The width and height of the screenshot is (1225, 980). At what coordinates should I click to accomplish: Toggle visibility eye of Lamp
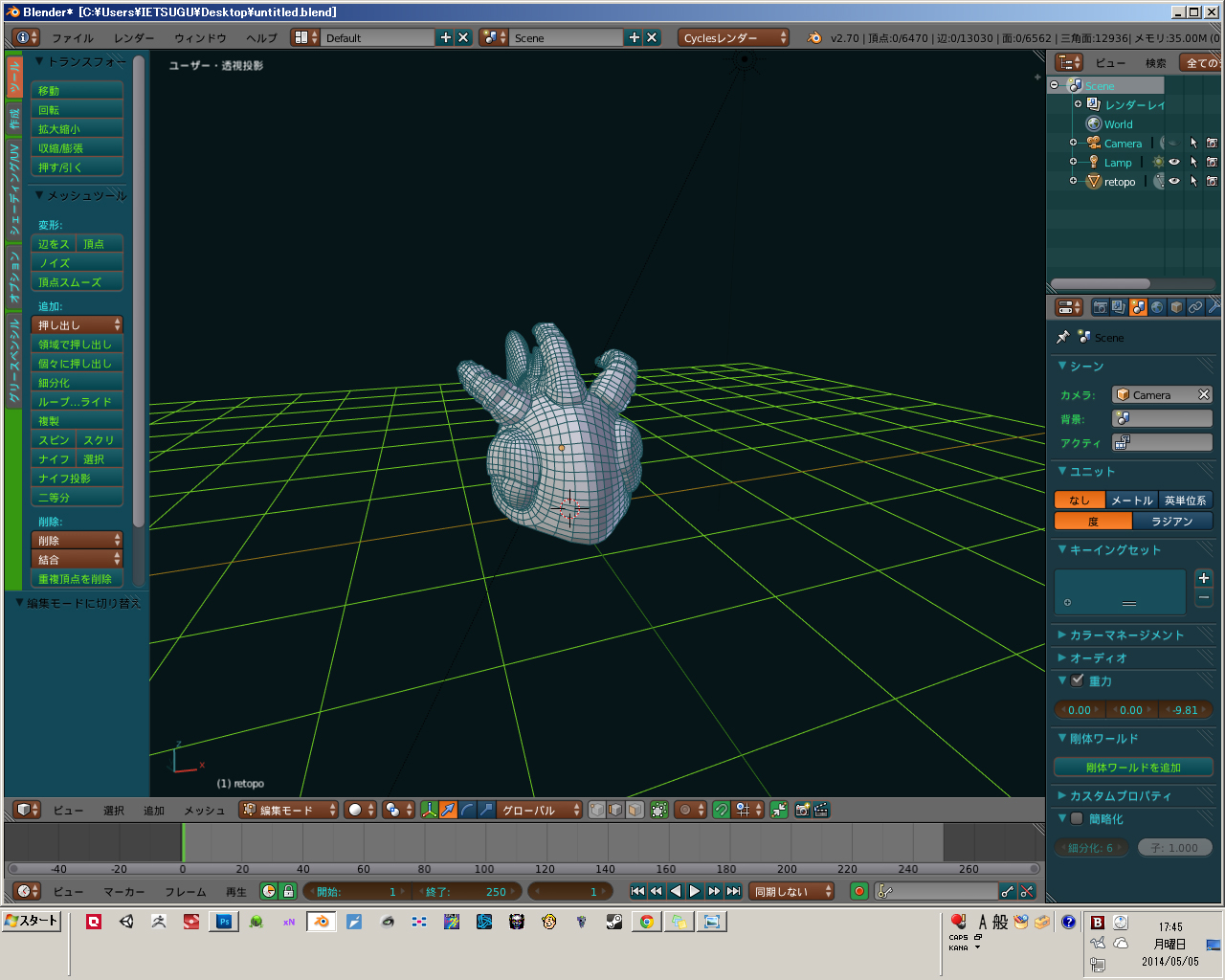[x=1174, y=162]
